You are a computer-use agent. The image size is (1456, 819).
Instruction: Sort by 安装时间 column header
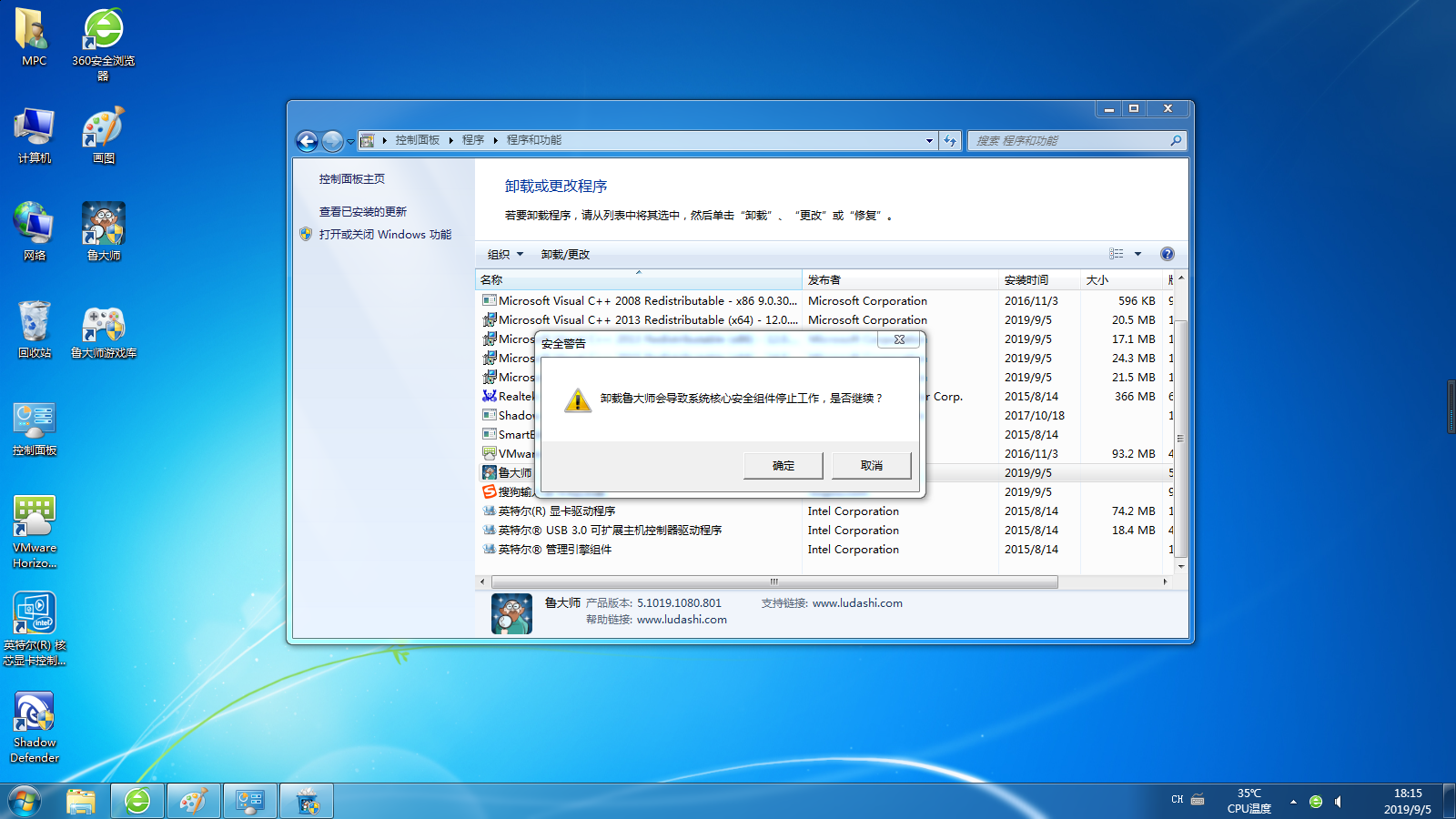click(1039, 279)
